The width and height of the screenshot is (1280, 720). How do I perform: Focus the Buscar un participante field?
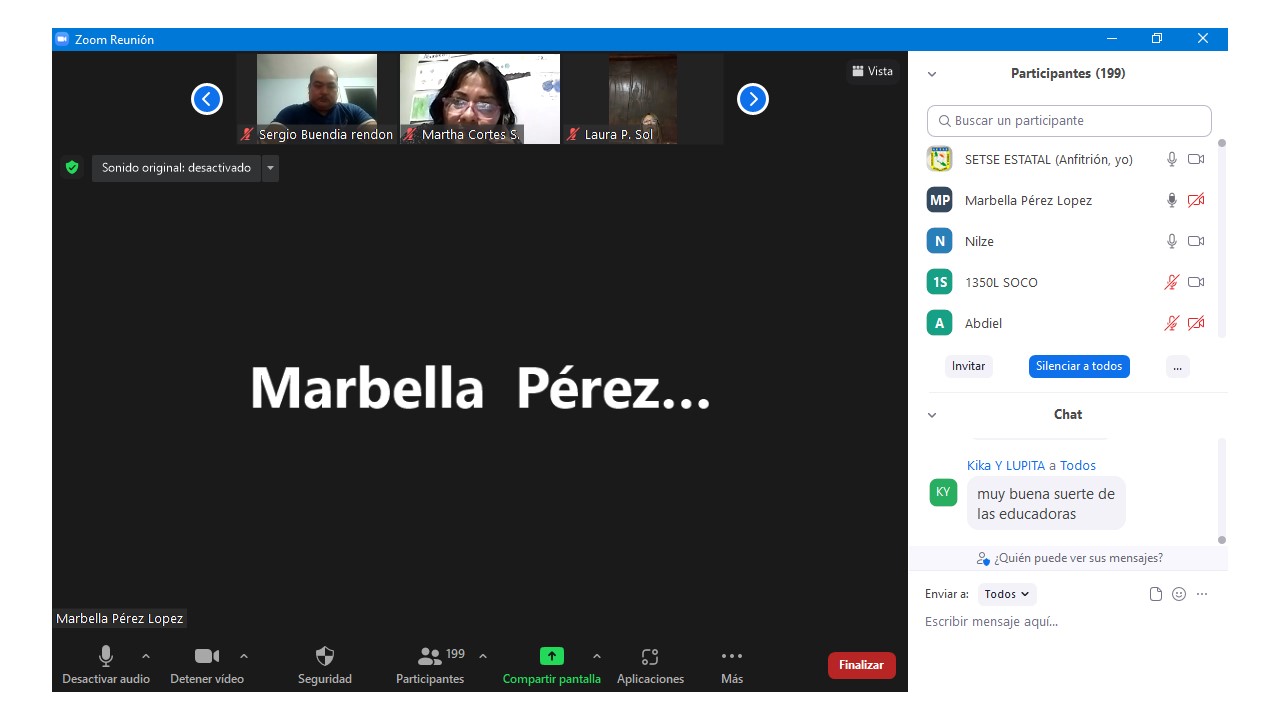tap(1069, 121)
